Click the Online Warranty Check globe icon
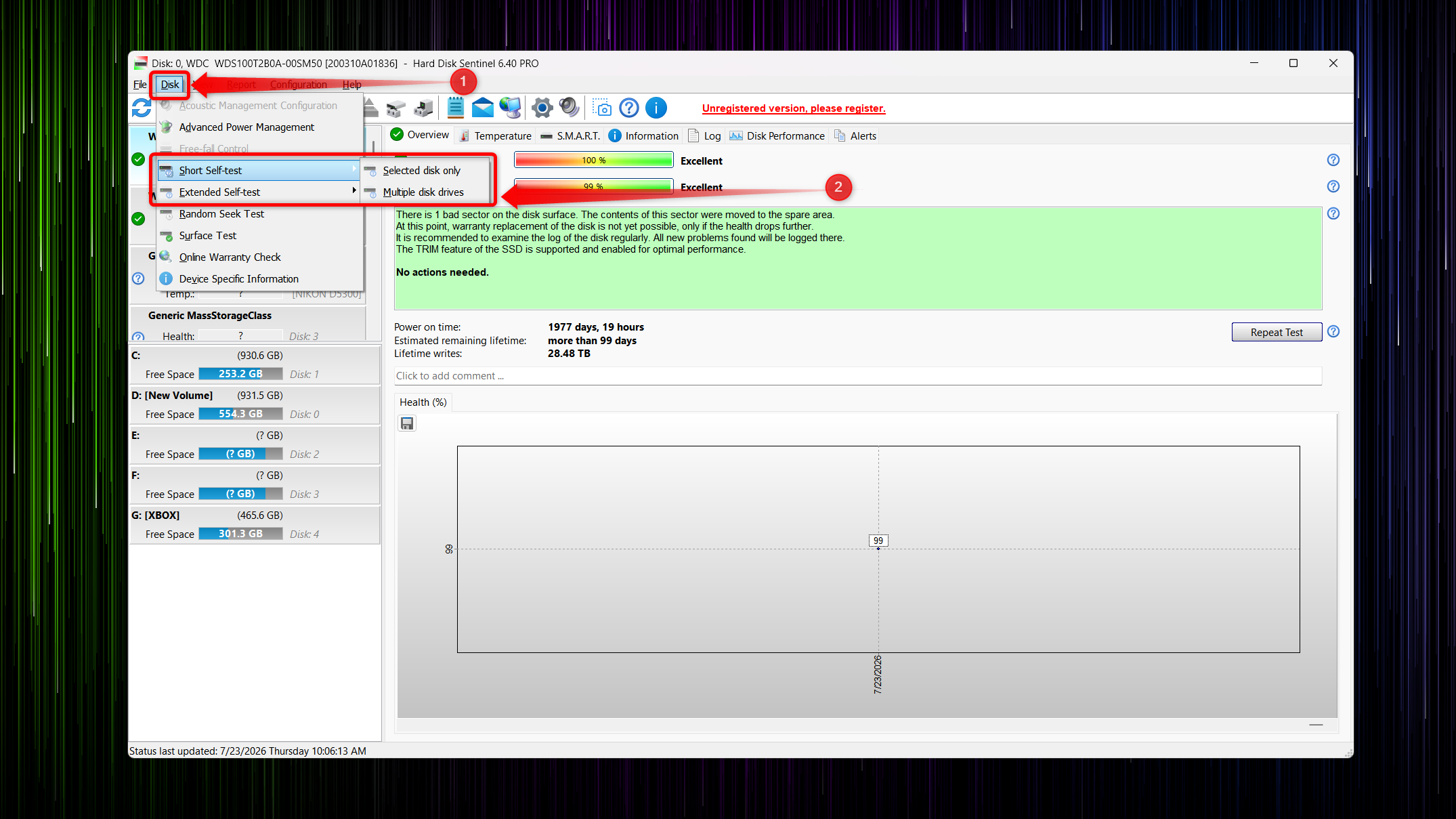1456x819 pixels. [x=166, y=257]
